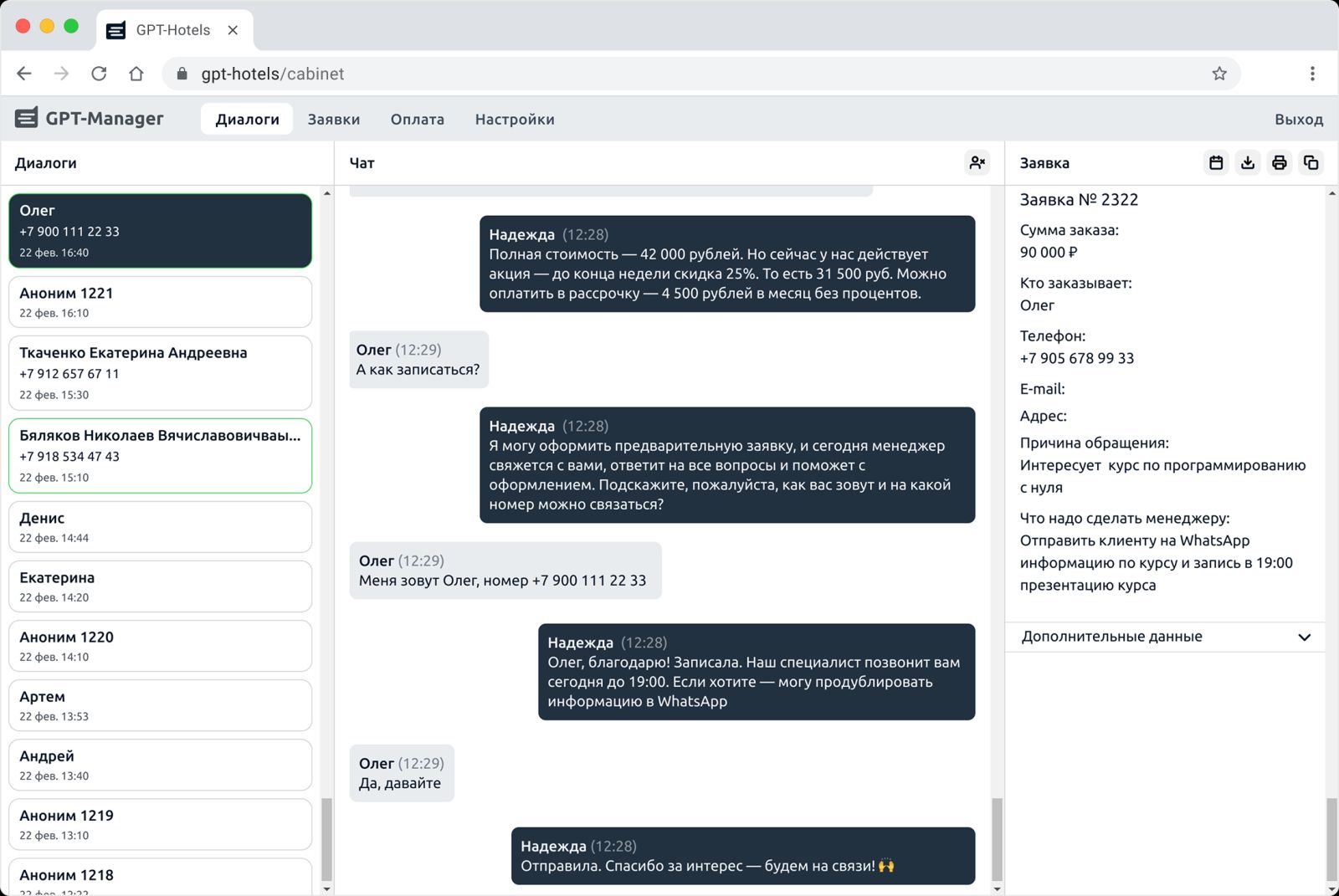The image size is (1339, 896).
Task: Download the request via download icon
Action: [x=1248, y=162]
